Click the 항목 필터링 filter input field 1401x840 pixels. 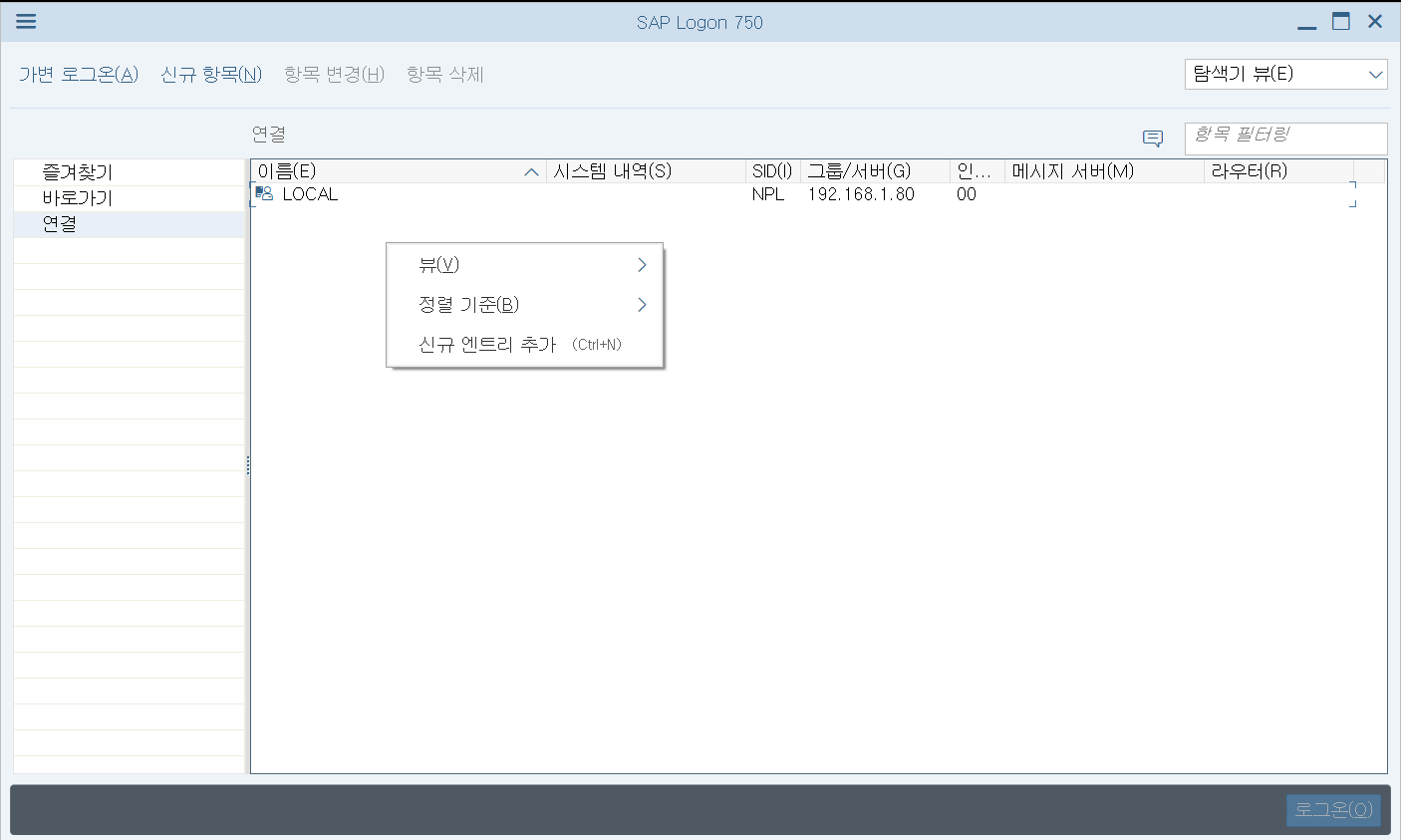point(1285,139)
